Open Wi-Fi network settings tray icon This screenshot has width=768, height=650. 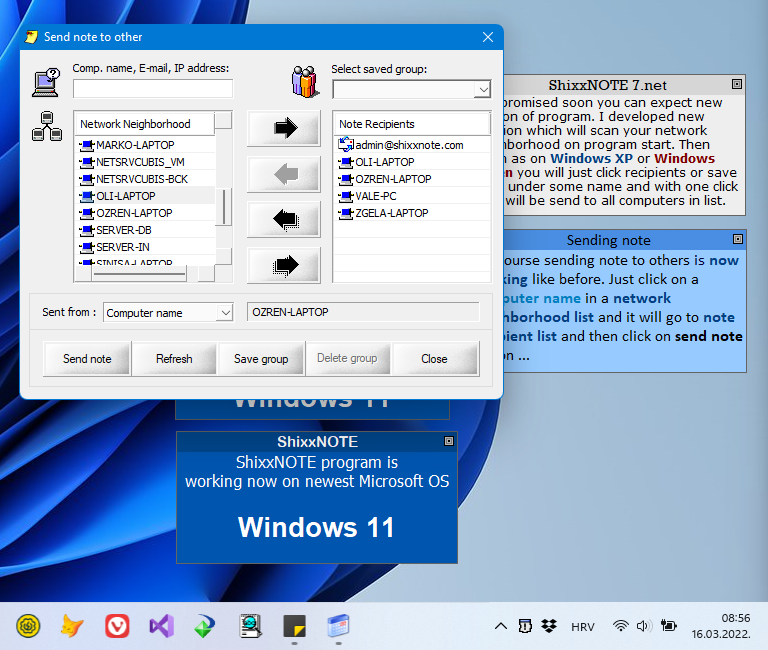621,626
